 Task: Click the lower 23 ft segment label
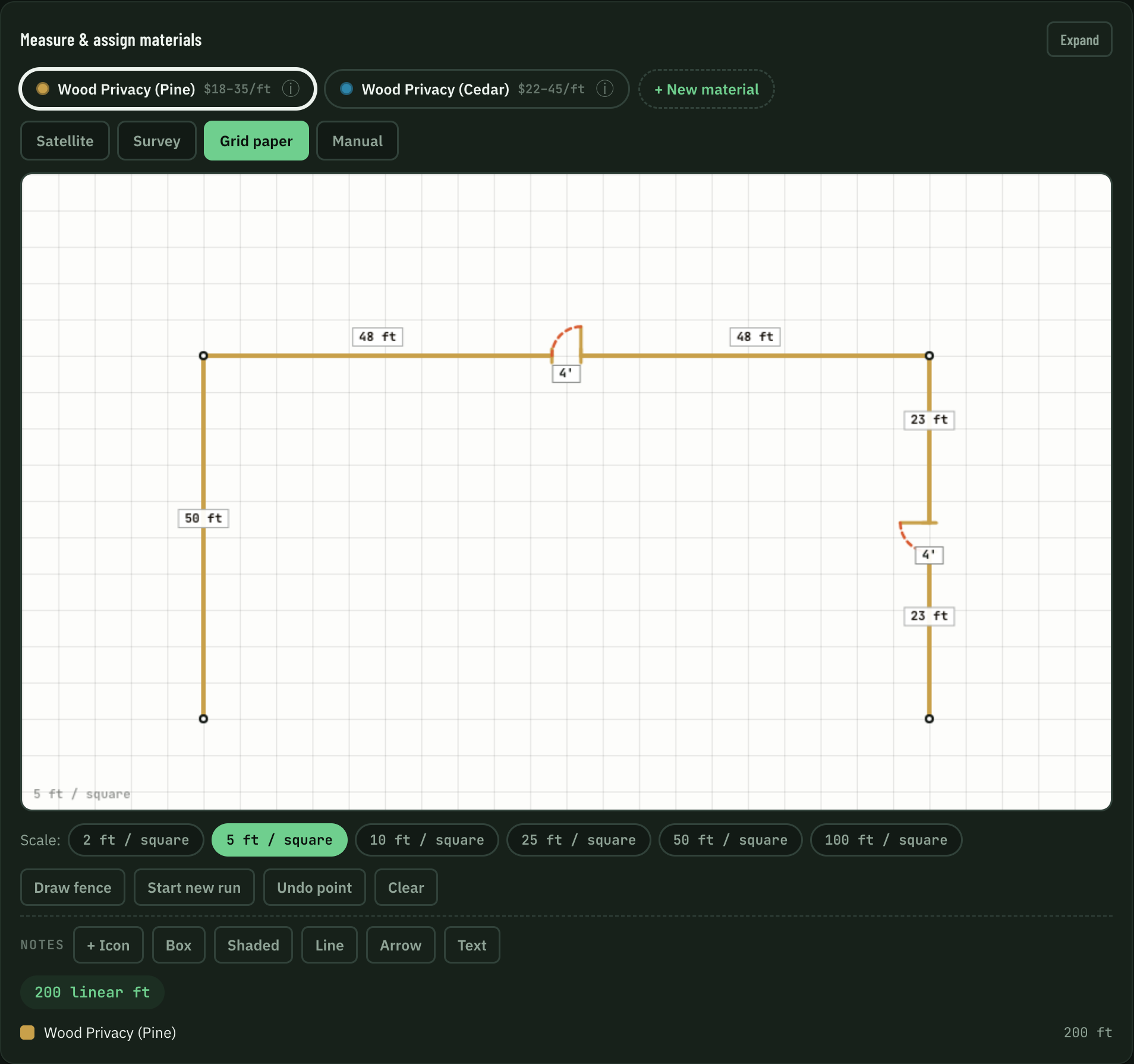[x=929, y=616]
